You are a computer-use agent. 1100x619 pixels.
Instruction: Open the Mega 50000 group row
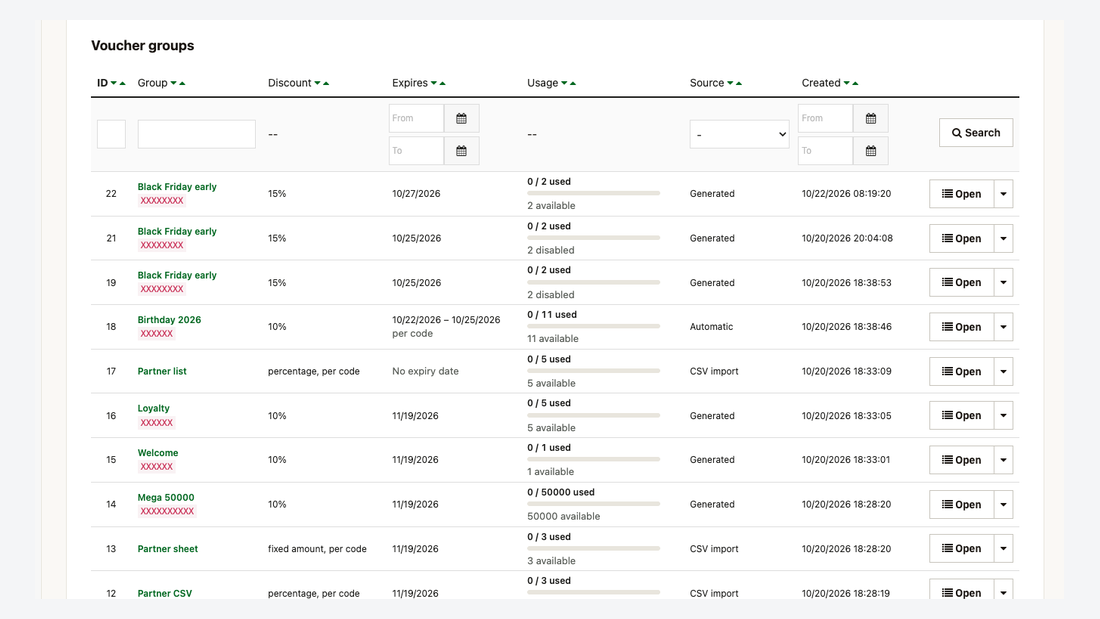point(961,505)
